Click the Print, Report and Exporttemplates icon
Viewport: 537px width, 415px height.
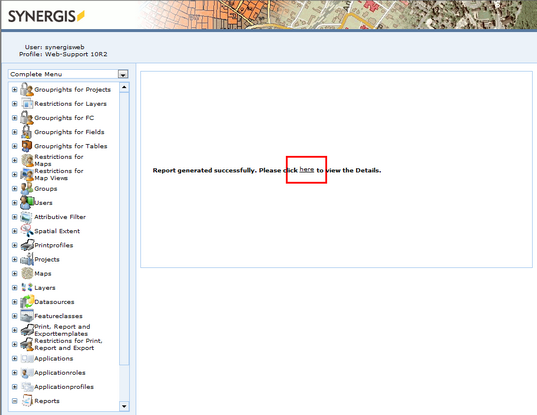(27, 330)
